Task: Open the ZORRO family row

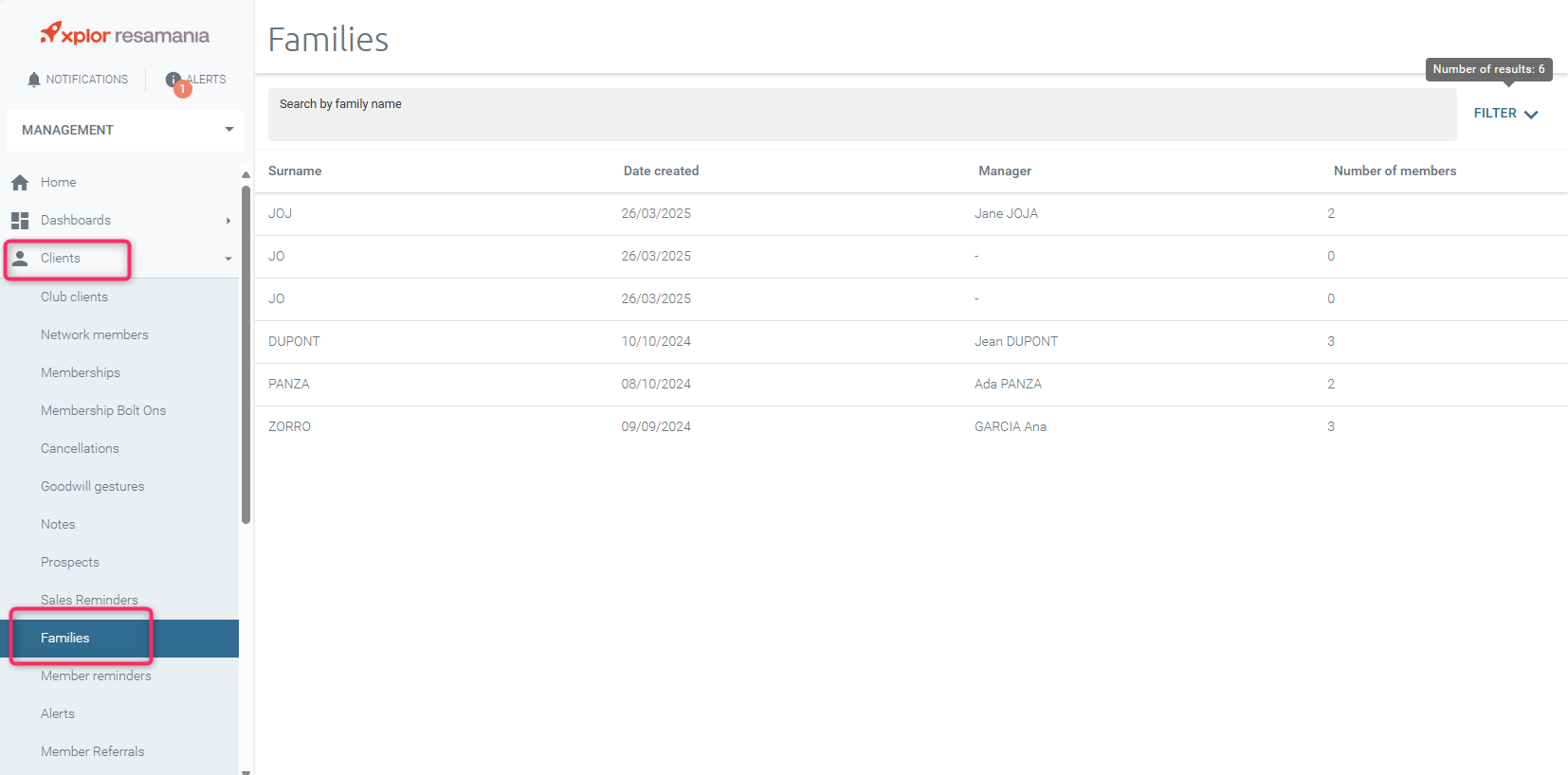Action: click(x=911, y=426)
